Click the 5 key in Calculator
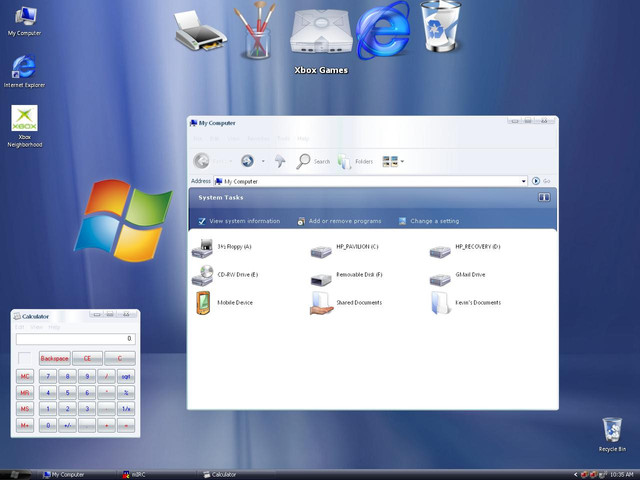 click(x=67, y=393)
